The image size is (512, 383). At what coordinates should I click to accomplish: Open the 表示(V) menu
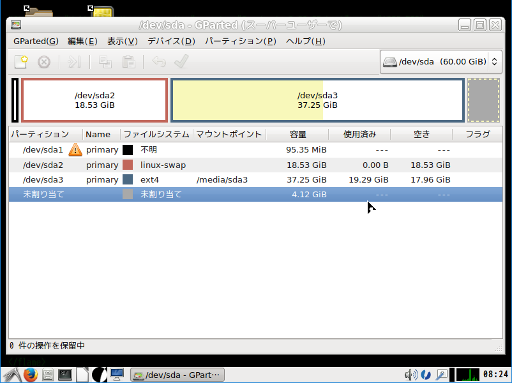[122, 41]
